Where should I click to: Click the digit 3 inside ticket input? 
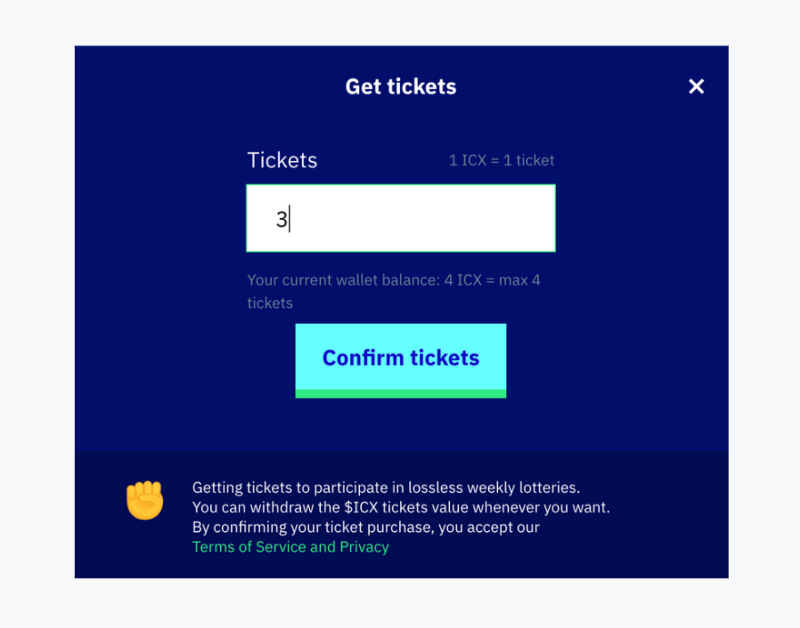click(281, 219)
